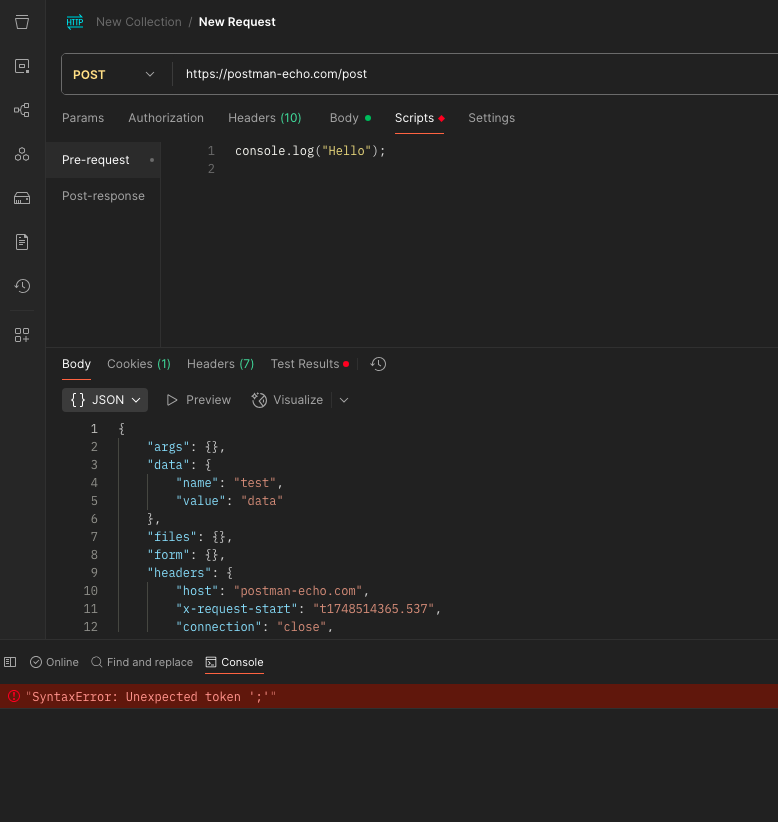The image size is (778, 822).
Task: Open the History sidebar icon
Action: (x=22, y=286)
